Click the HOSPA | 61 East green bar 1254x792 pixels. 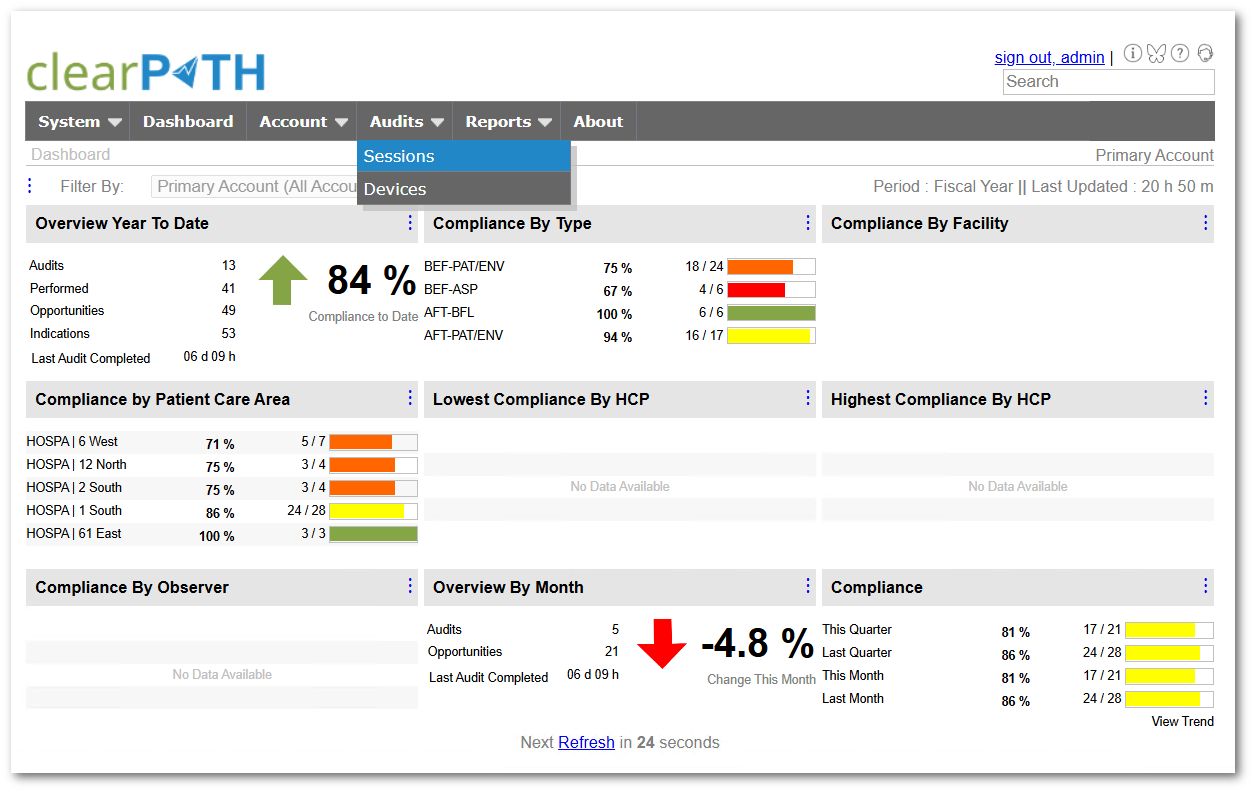[373, 535]
